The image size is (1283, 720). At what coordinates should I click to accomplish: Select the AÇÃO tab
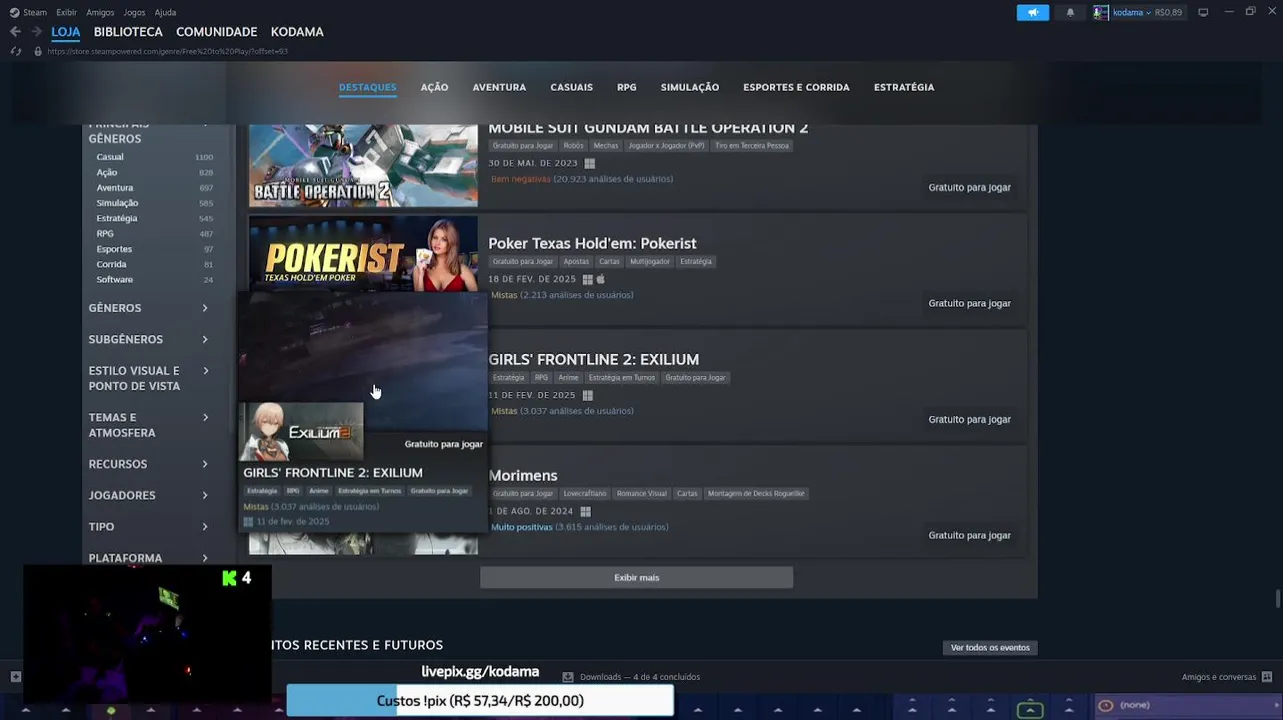[x=434, y=87]
